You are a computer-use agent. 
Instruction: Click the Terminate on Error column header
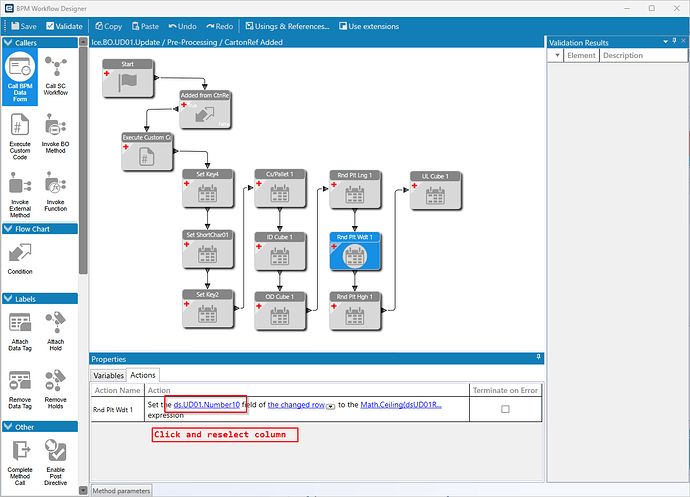(505, 390)
